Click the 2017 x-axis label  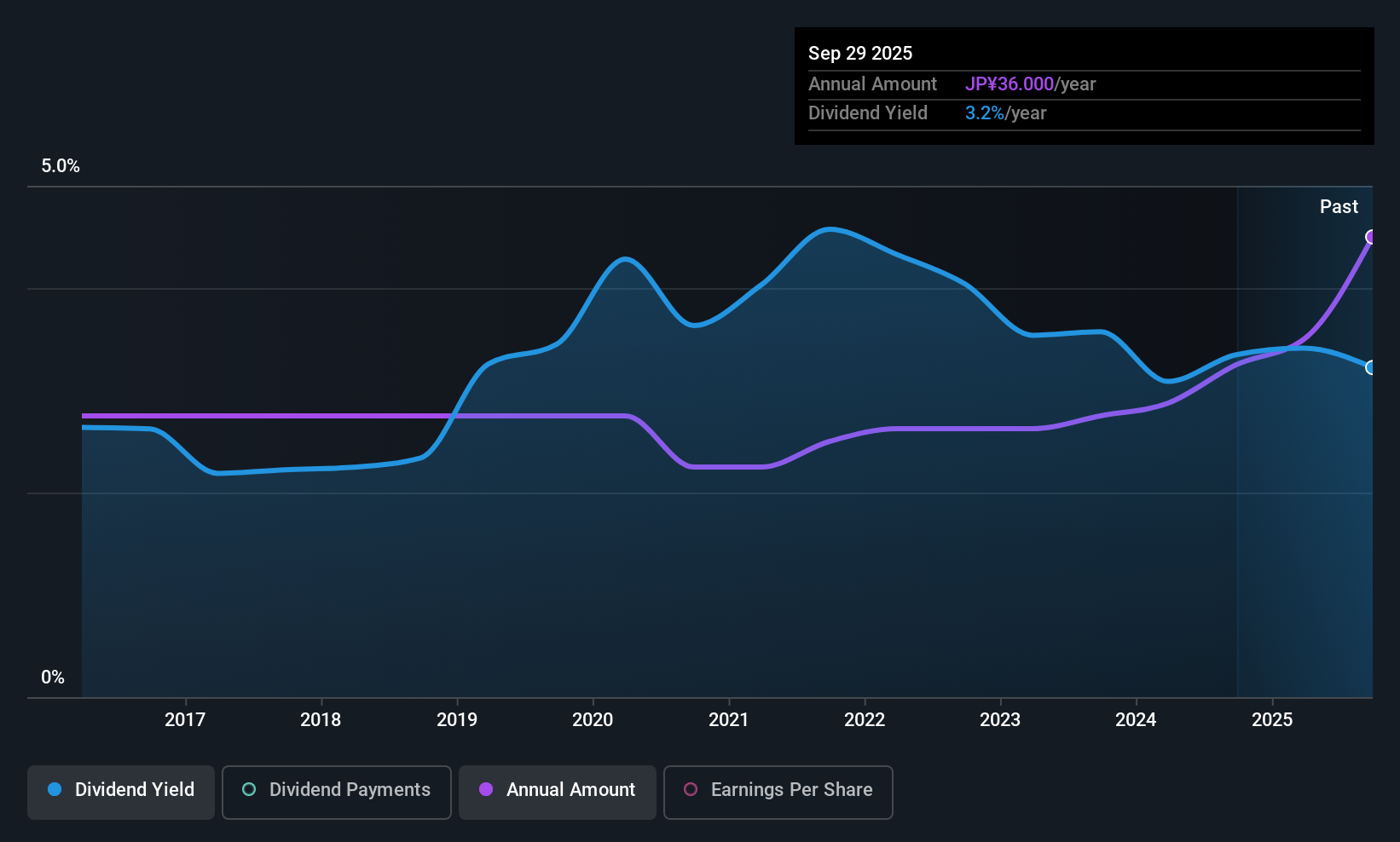(x=185, y=720)
